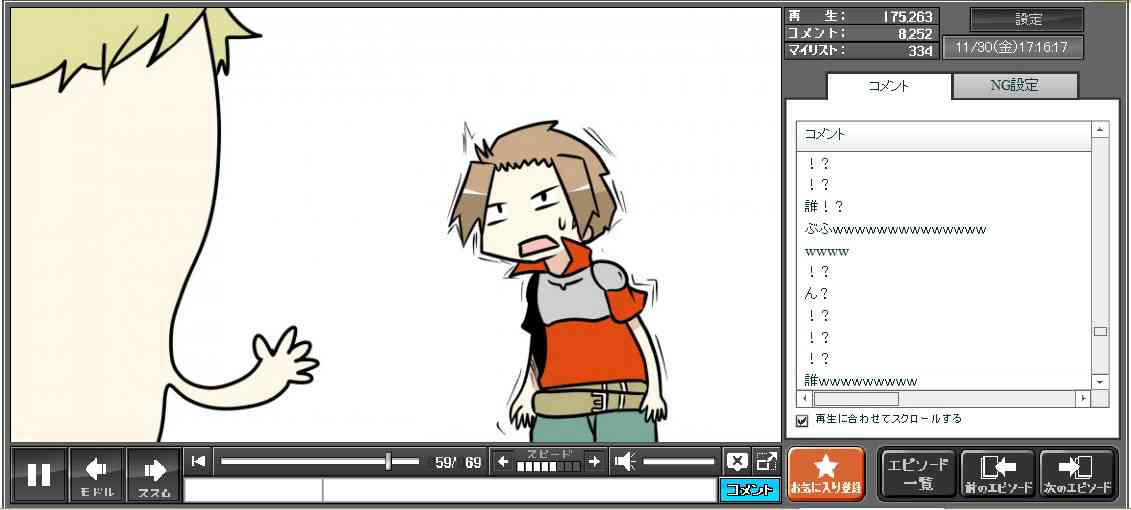Mute audio using the speaker icon
Viewport: 1131px width, 510px height.
(x=625, y=461)
